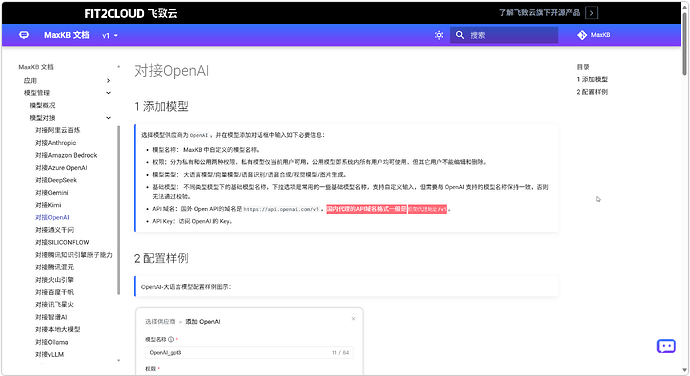Screen dimensions: 690x376
Task: Open 对接DeepSeek in the sidebar
Action: tap(56, 180)
